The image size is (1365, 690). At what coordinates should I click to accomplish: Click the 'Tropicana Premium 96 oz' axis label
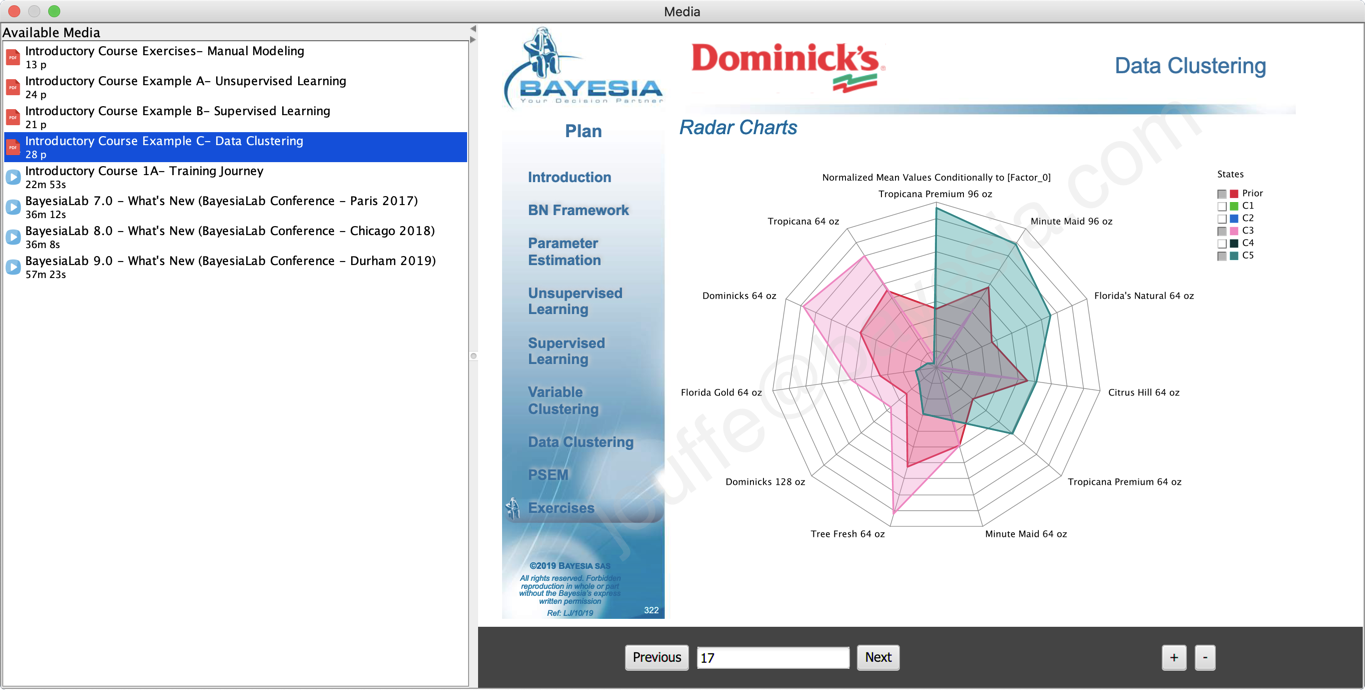pyautogui.click(x=935, y=194)
